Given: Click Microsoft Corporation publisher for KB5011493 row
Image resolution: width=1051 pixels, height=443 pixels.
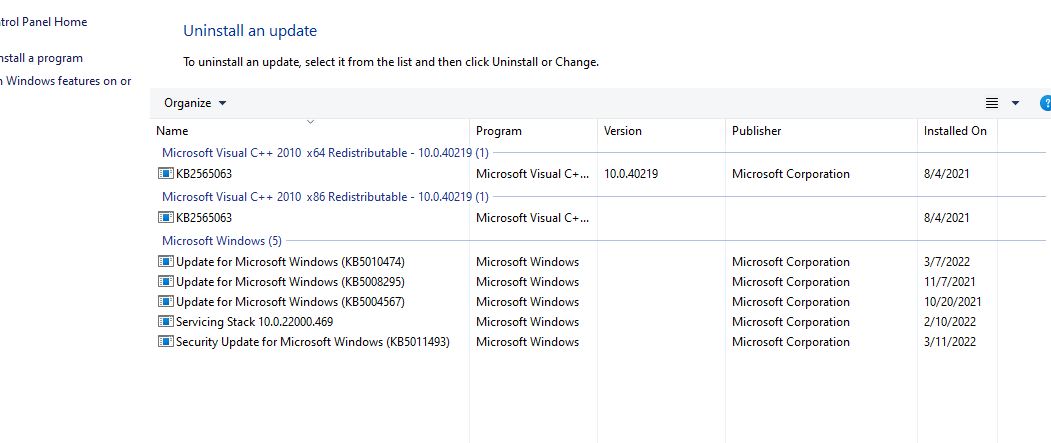Looking at the screenshot, I should pyautogui.click(x=791, y=342).
